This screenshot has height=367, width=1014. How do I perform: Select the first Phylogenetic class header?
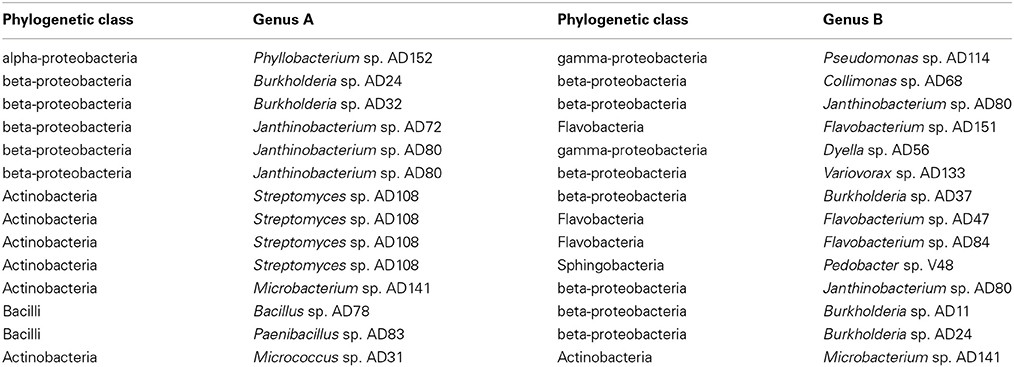click(67, 20)
